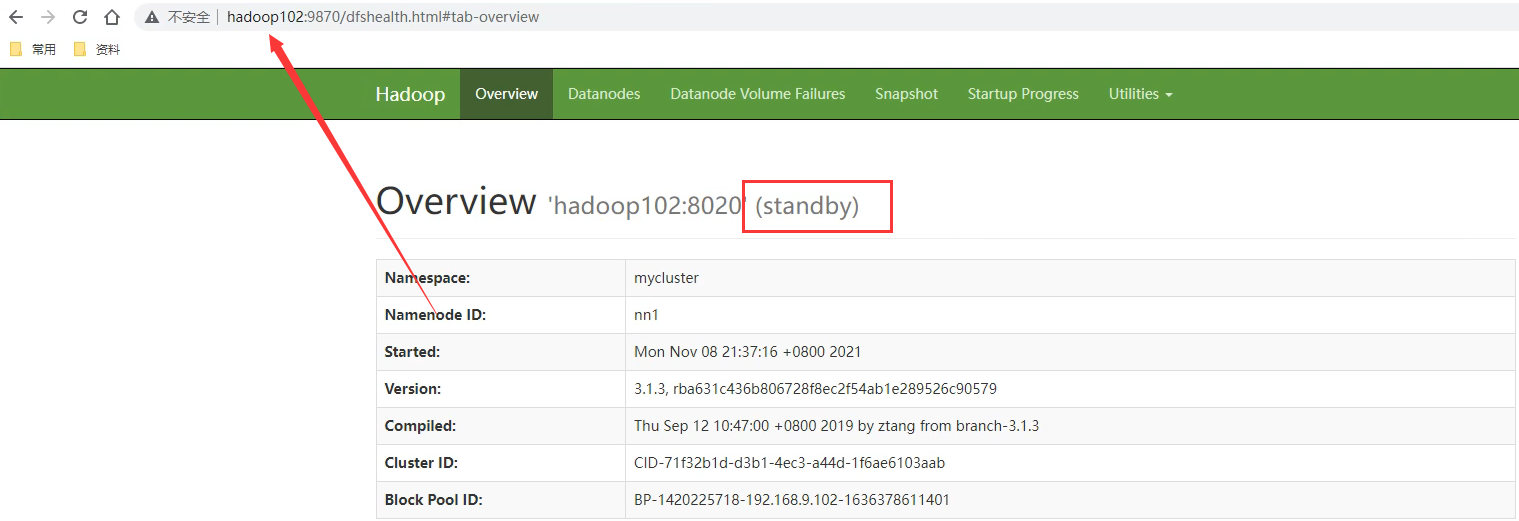
Task: Click the browser back arrow
Action: [x=16, y=17]
